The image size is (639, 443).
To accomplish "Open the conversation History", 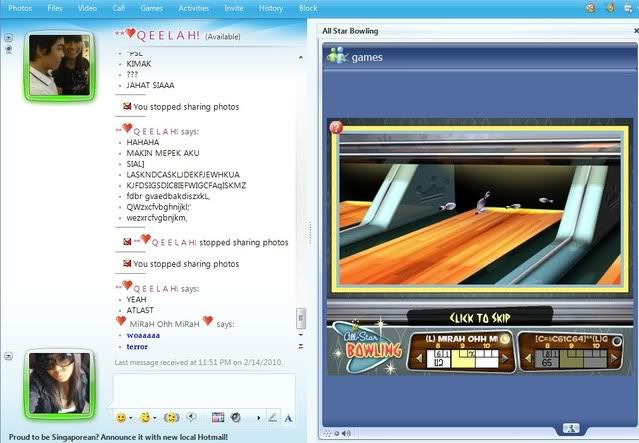I will point(271,8).
